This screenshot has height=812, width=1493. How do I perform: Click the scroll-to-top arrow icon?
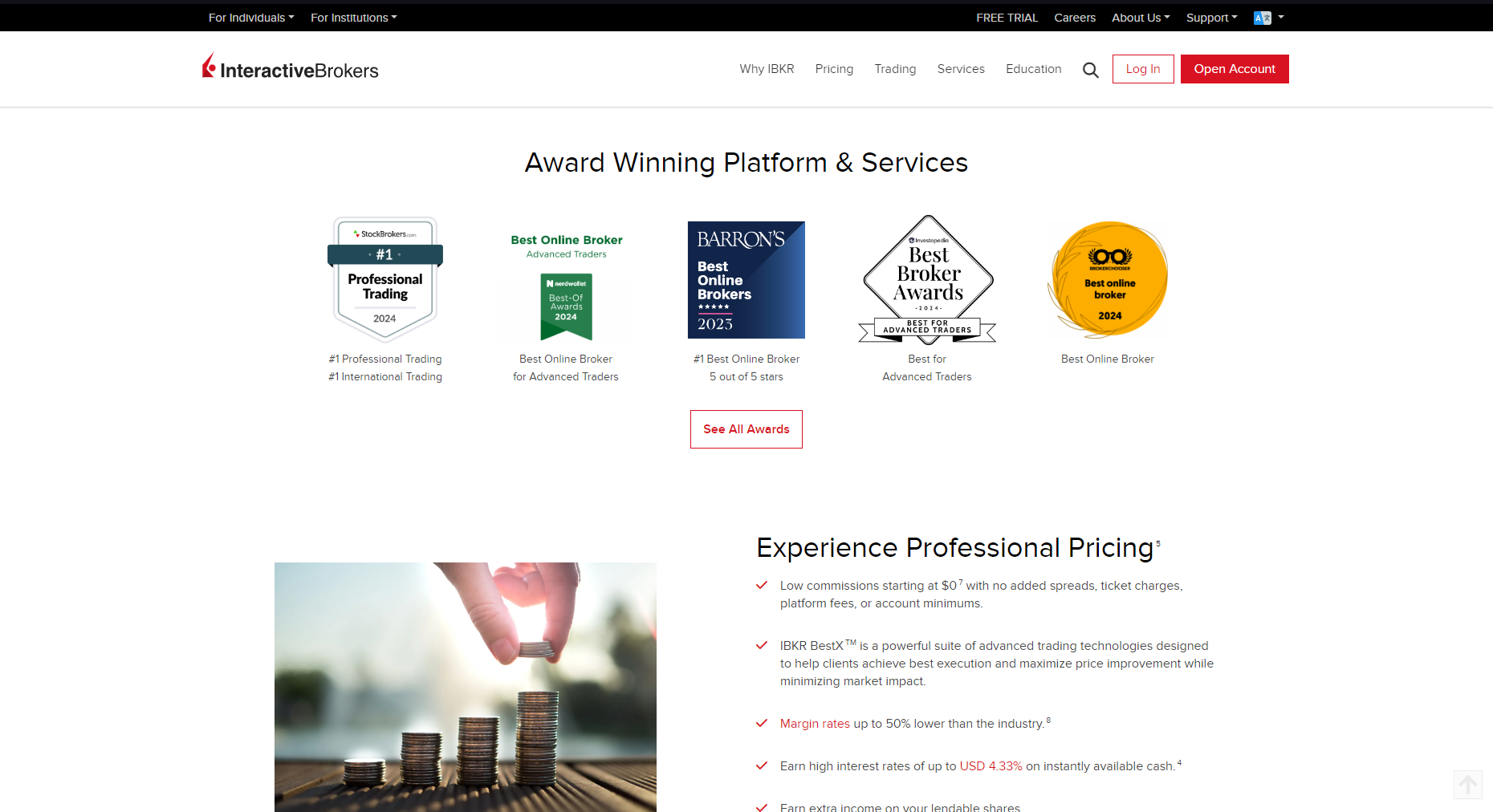point(1467,785)
